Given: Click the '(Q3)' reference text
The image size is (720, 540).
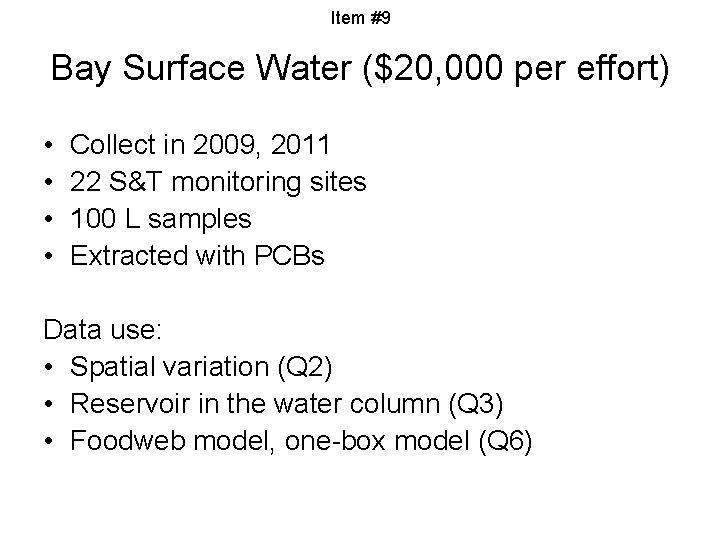Looking at the screenshot, I should click(x=476, y=405).
